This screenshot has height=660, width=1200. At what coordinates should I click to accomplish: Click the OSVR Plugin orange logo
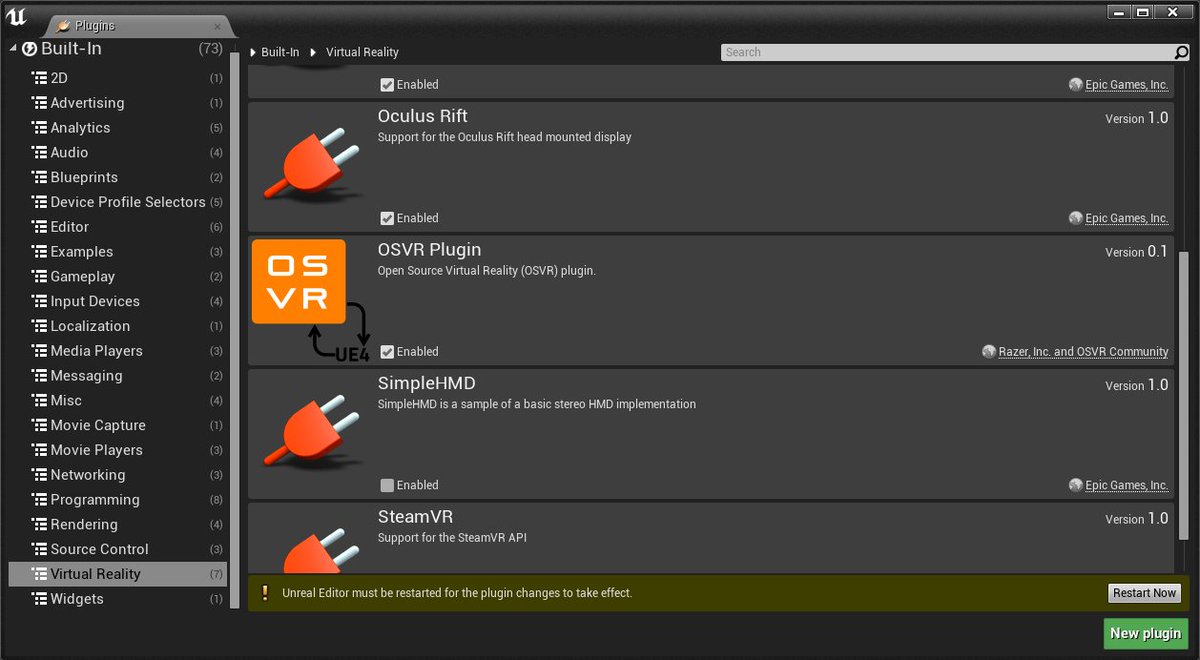click(299, 282)
